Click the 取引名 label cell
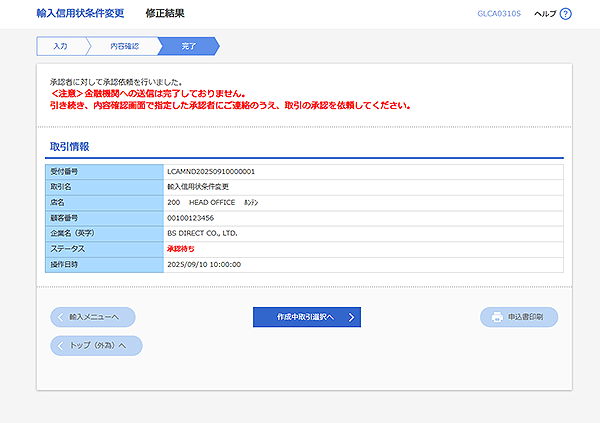 [104, 187]
